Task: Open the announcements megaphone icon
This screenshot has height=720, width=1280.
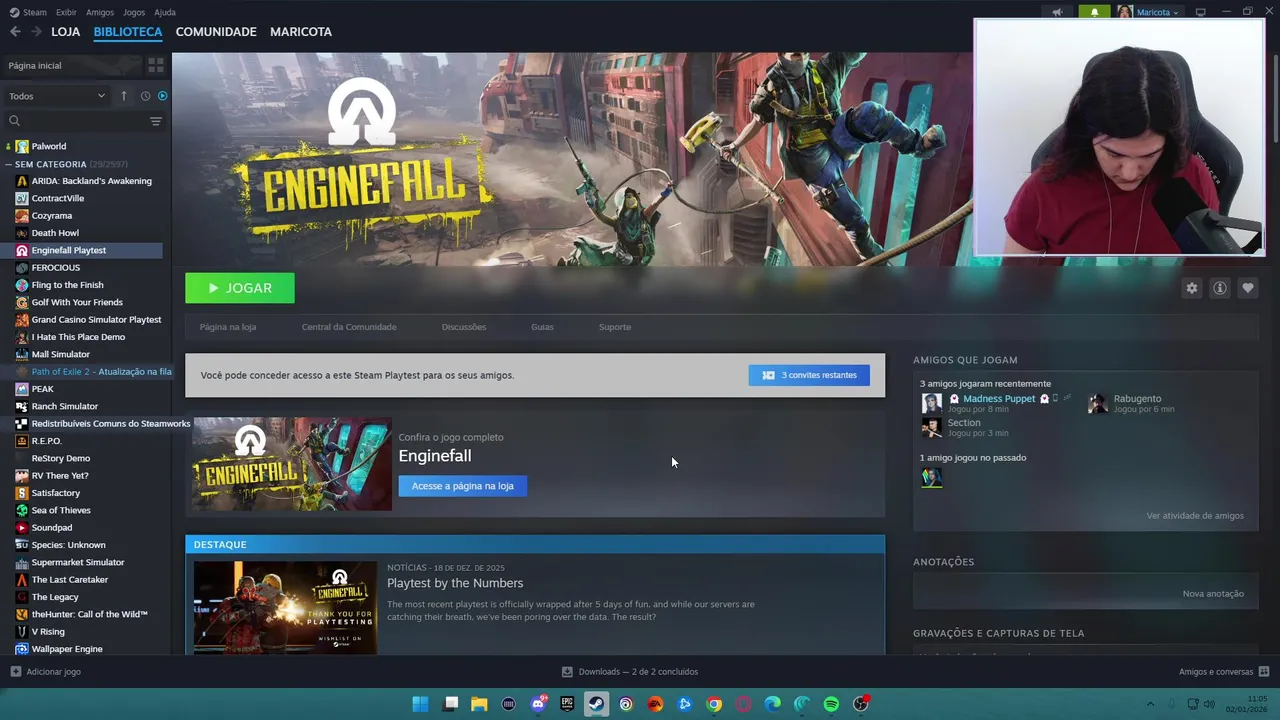Action: [1057, 12]
